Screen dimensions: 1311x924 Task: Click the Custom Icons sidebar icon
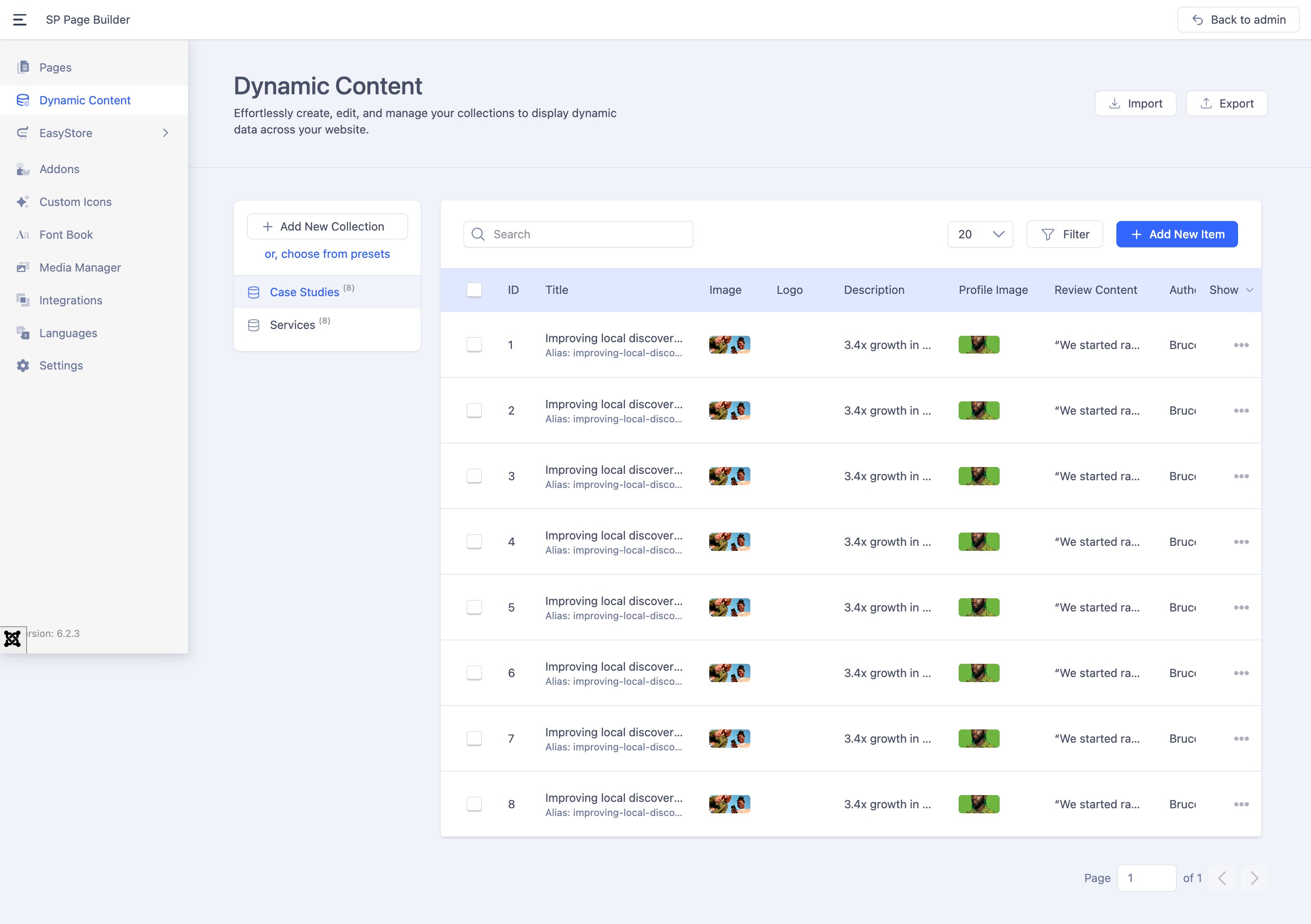(23, 202)
